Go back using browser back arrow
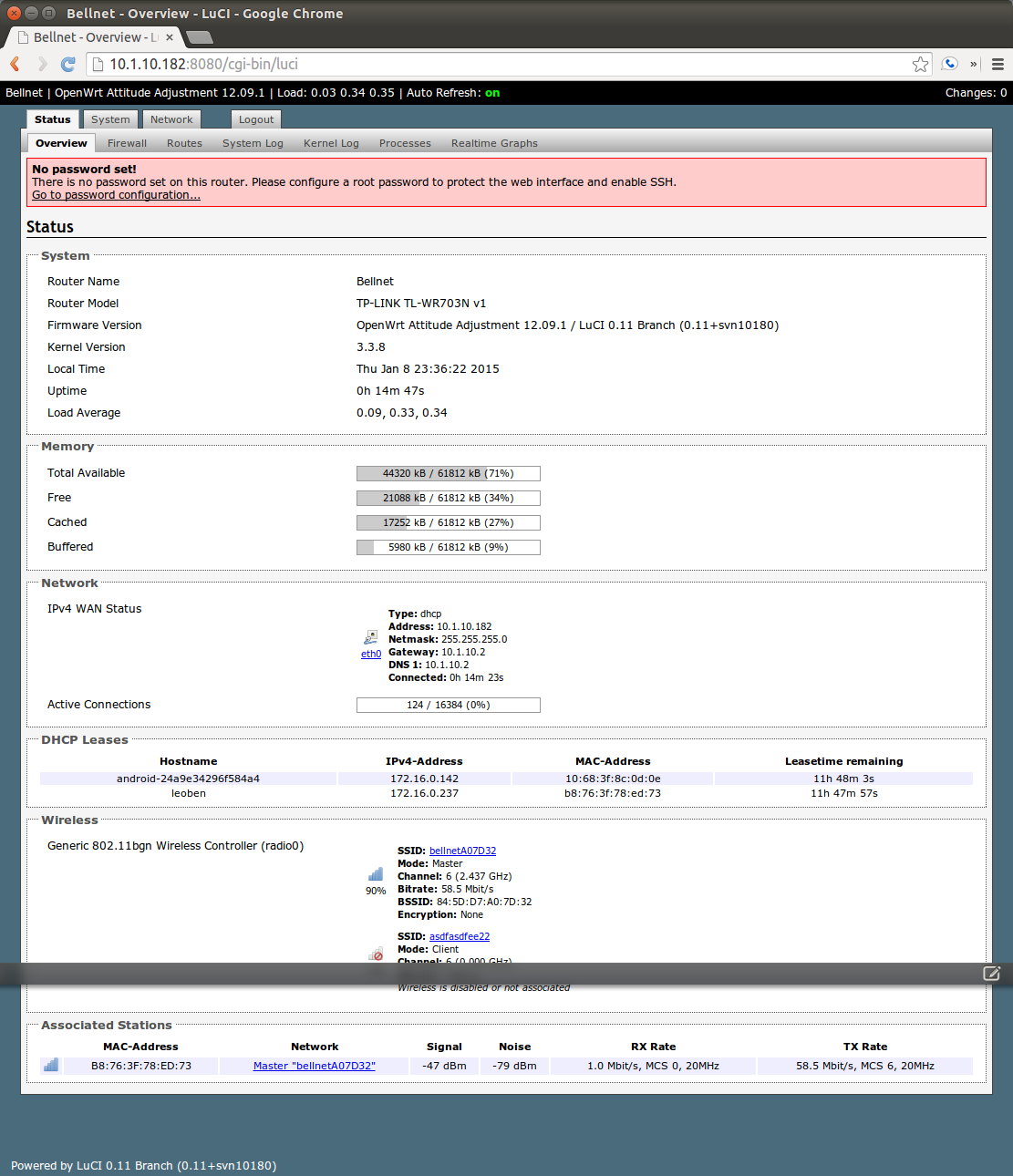Viewport: 1013px width, 1176px height. 15,64
